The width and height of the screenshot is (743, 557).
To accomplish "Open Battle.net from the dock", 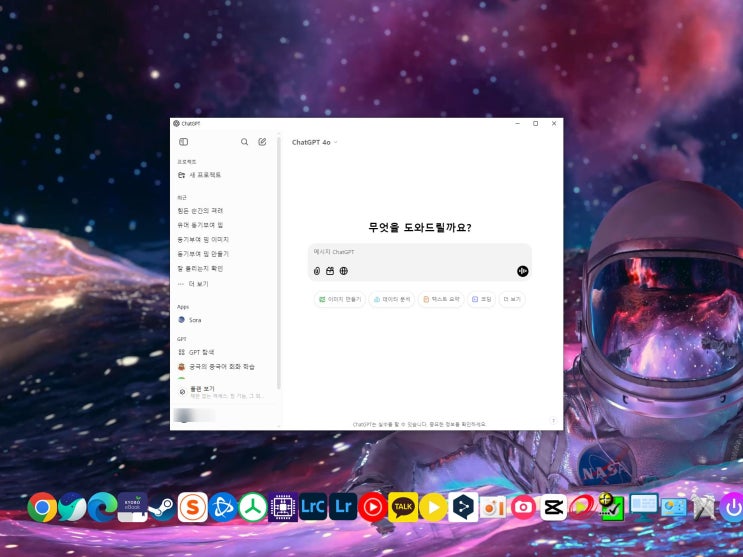I will [x=223, y=507].
